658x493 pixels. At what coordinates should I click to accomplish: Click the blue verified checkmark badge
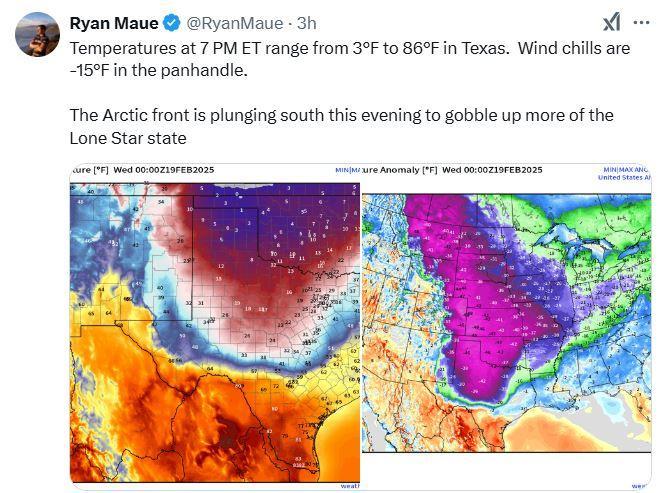click(172, 23)
